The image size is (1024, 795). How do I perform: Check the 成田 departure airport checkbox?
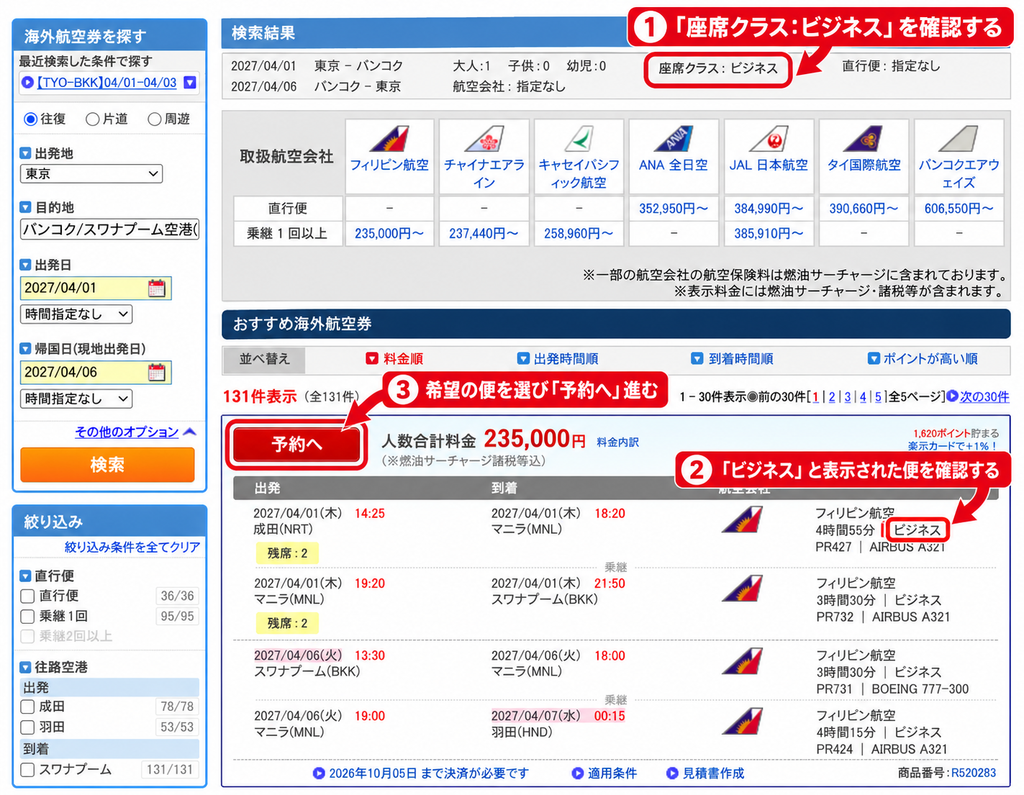click(27, 706)
